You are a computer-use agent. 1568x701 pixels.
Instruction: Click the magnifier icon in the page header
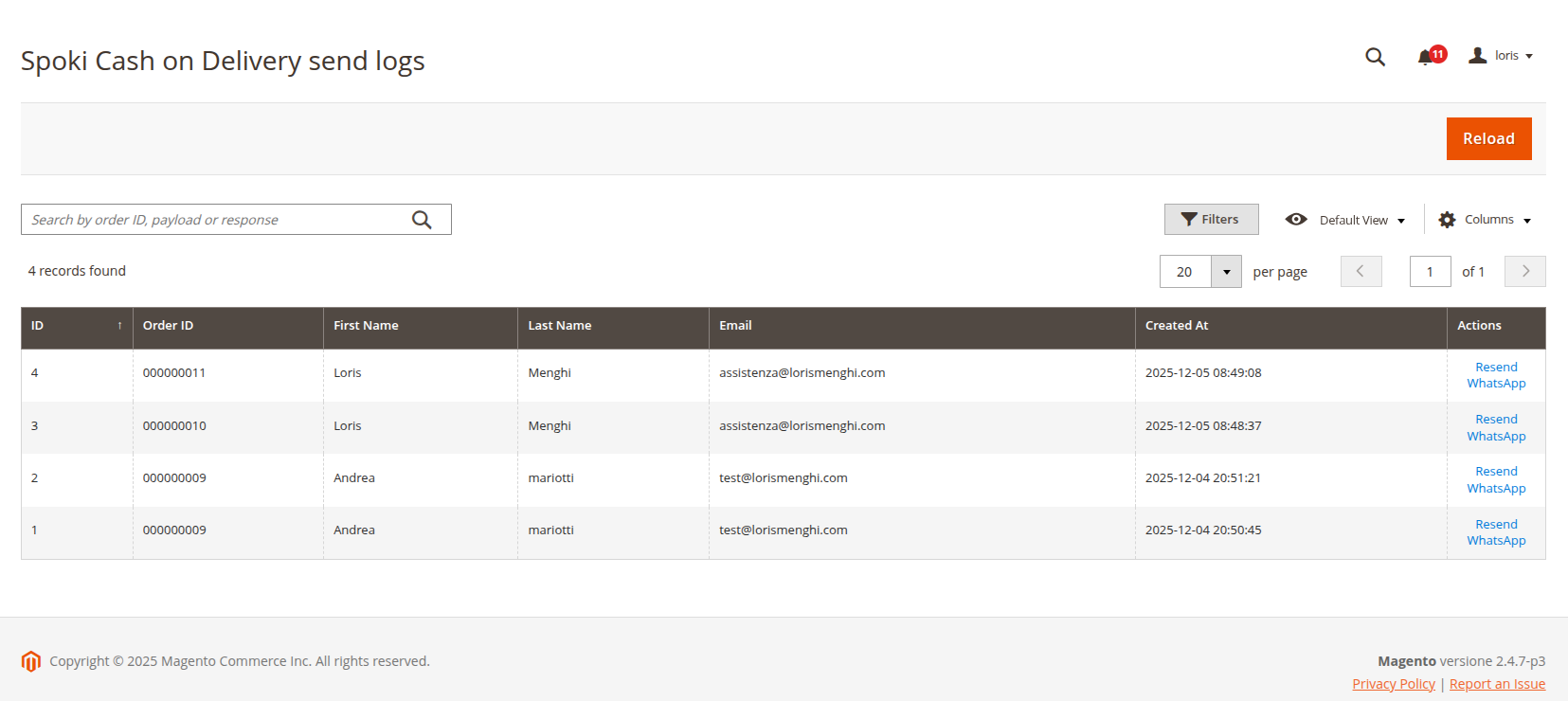pos(1375,57)
